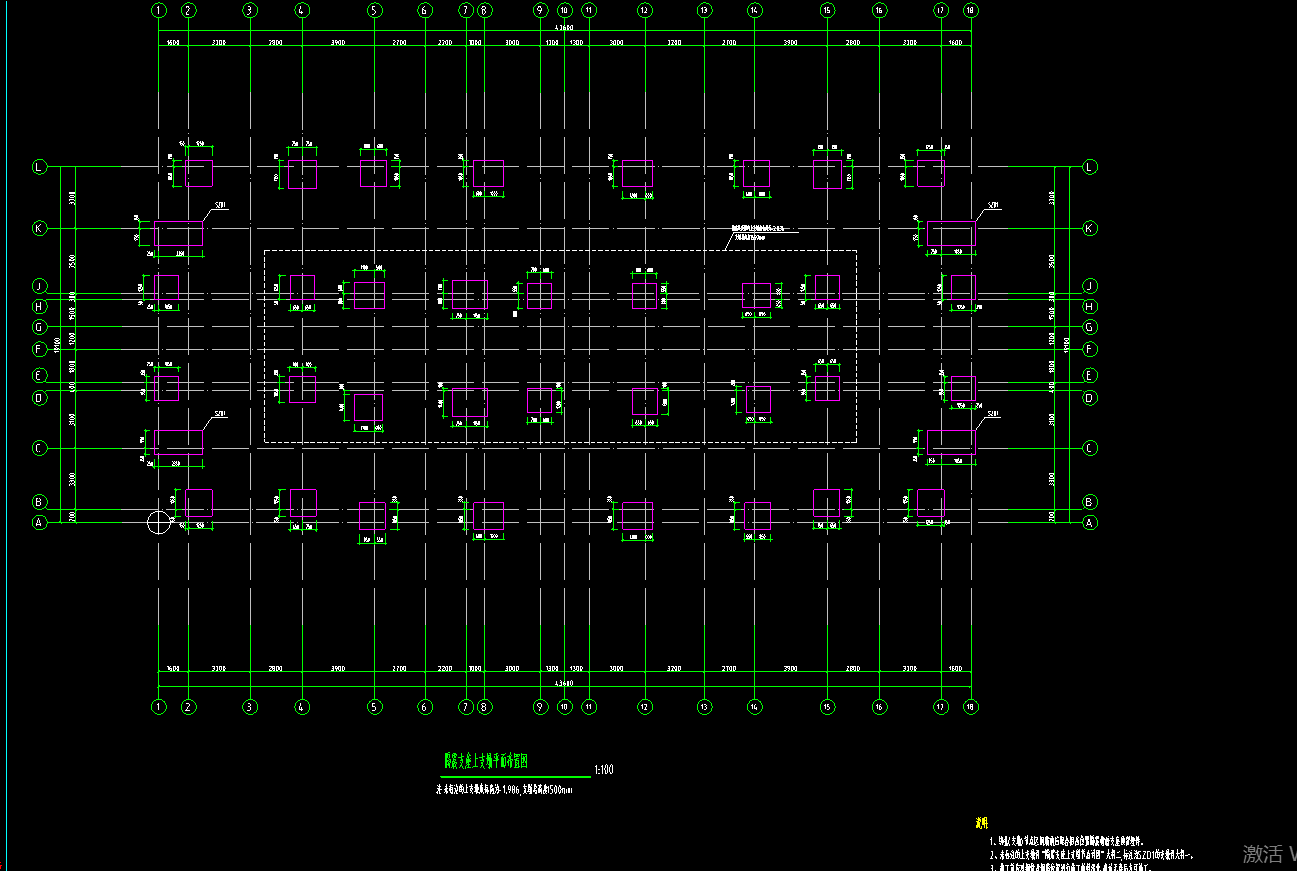Select axis bubble 15 in the bottom row
The height and width of the screenshot is (871, 1297).
point(827,707)
